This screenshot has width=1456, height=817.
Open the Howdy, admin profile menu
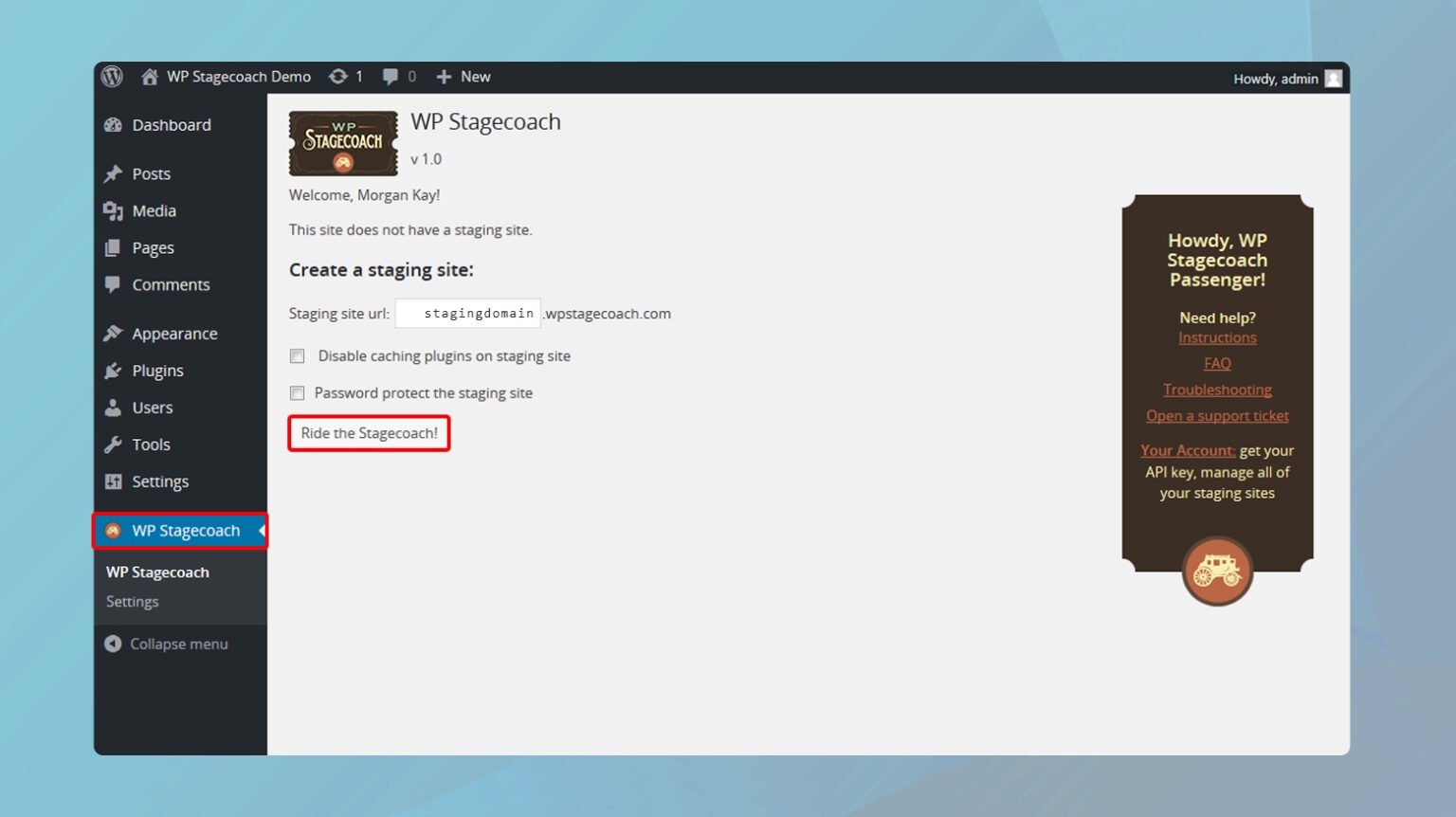(1275, 78)
